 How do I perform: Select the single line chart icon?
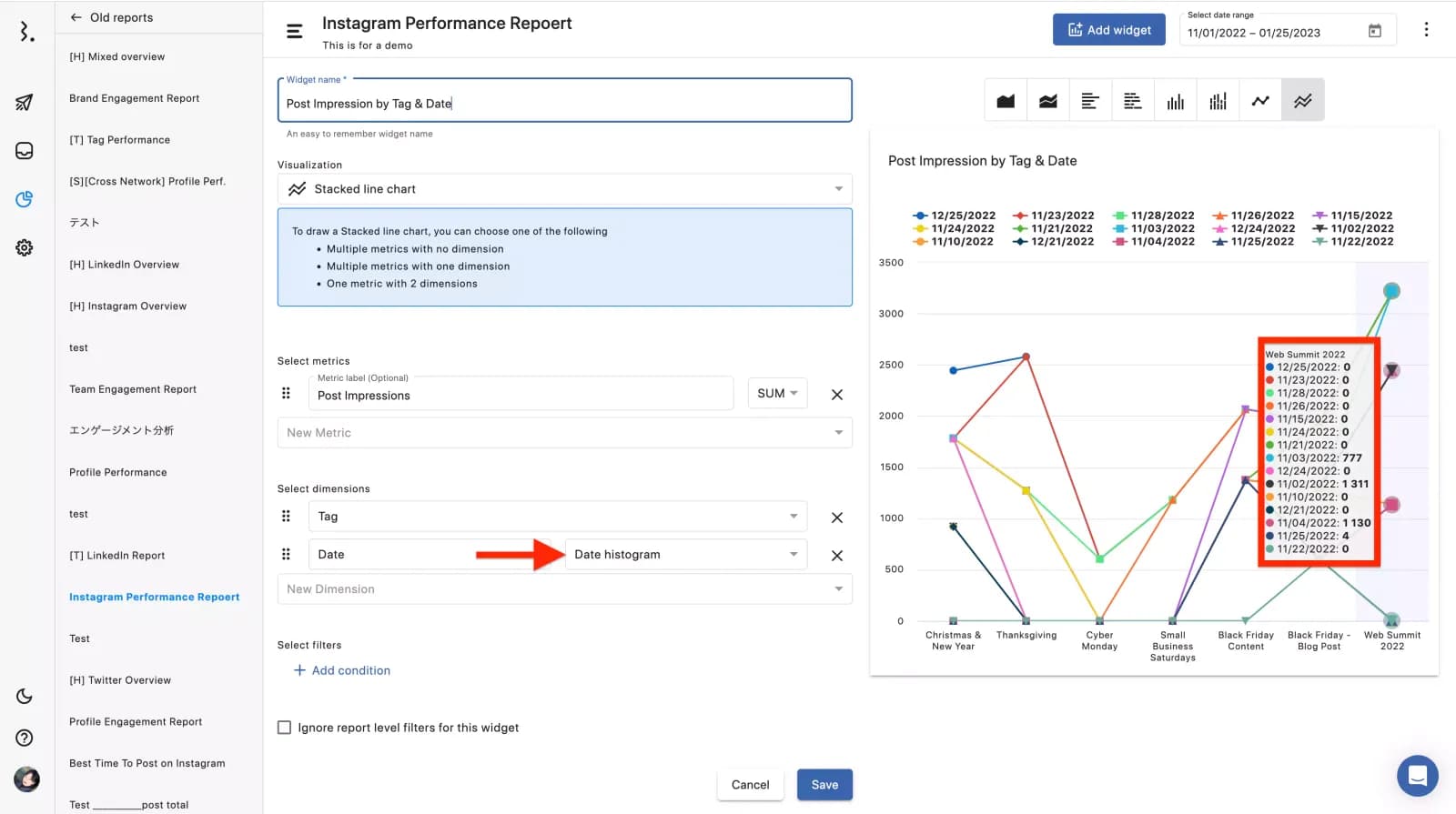tap(1260, 101)
